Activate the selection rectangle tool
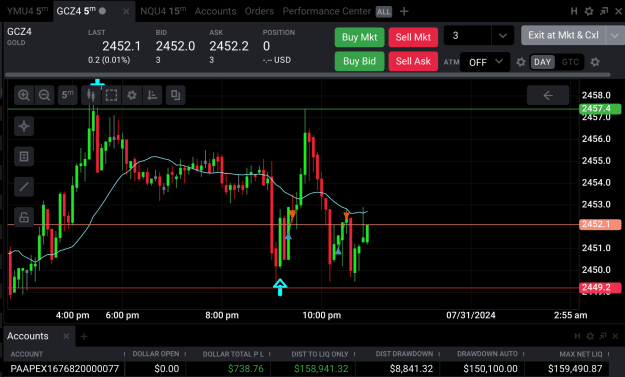The height and width of the screenshot is (377, 625). (x=111, y=95)
